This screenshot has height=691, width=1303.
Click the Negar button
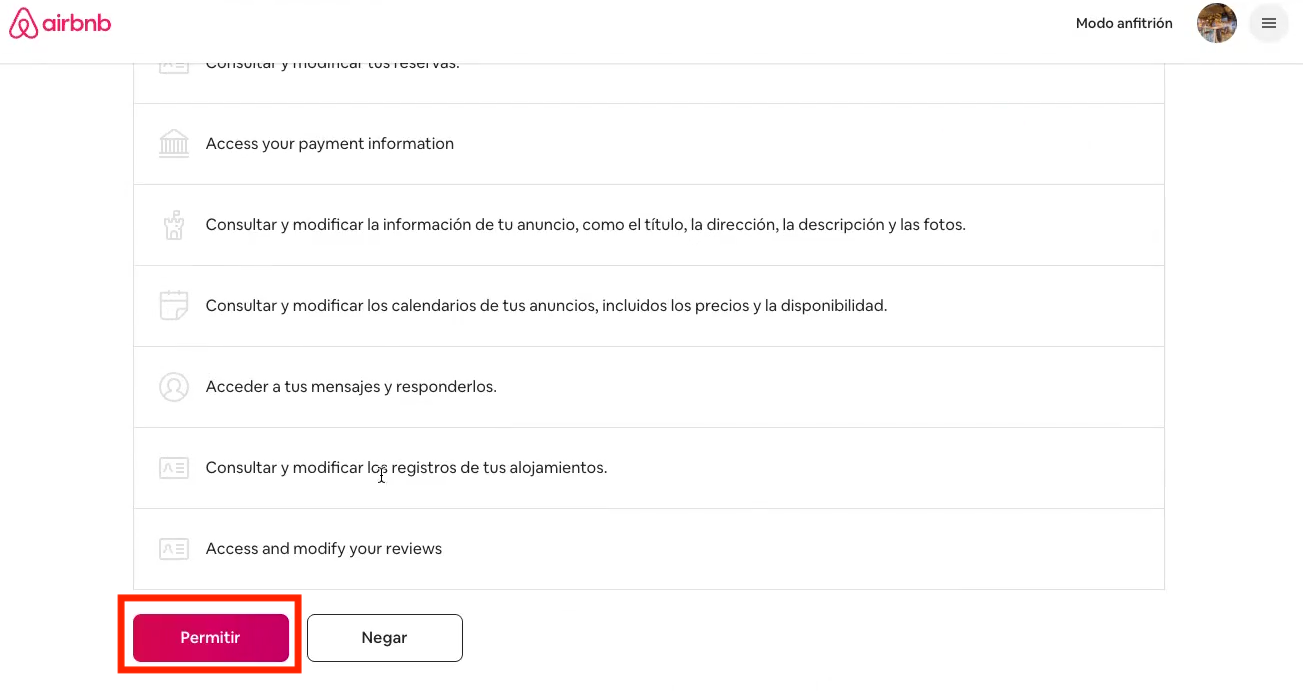385,638
